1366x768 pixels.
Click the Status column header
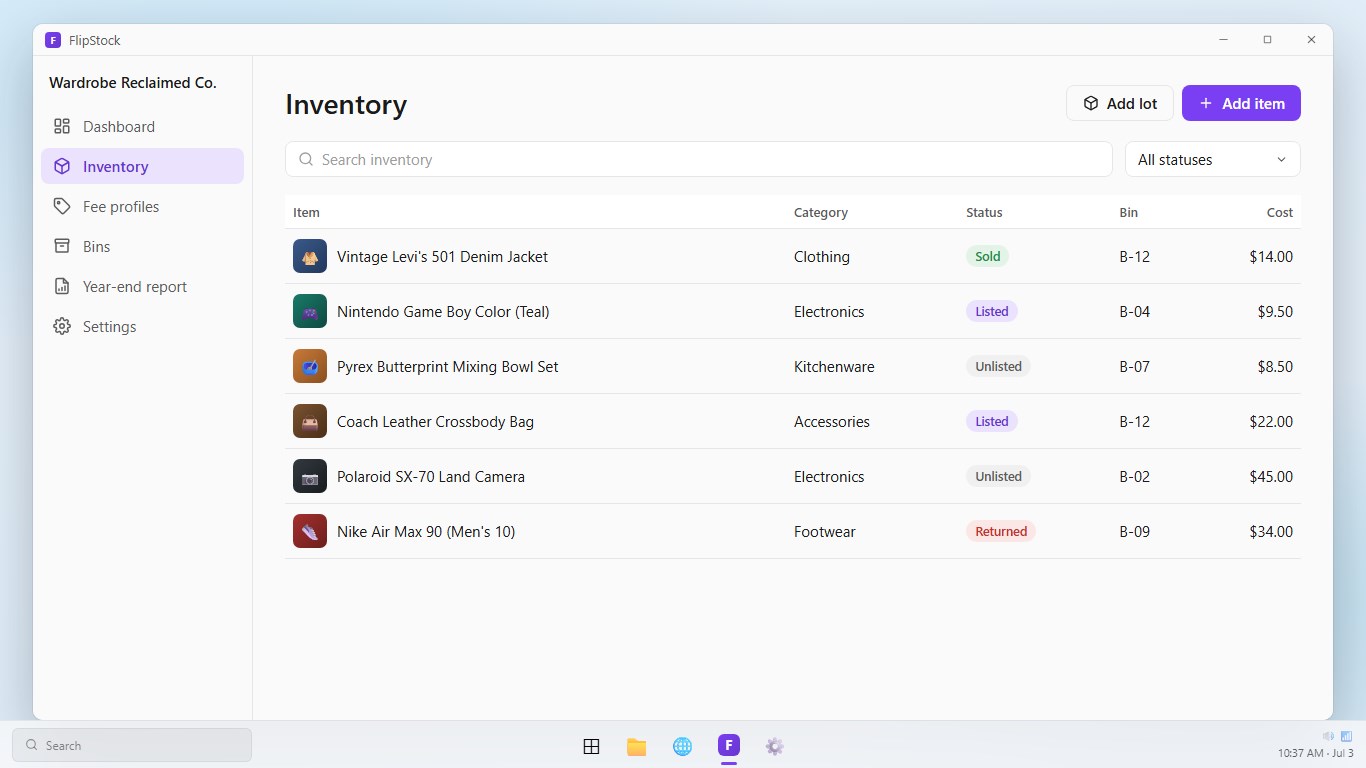tap(984, 212)
